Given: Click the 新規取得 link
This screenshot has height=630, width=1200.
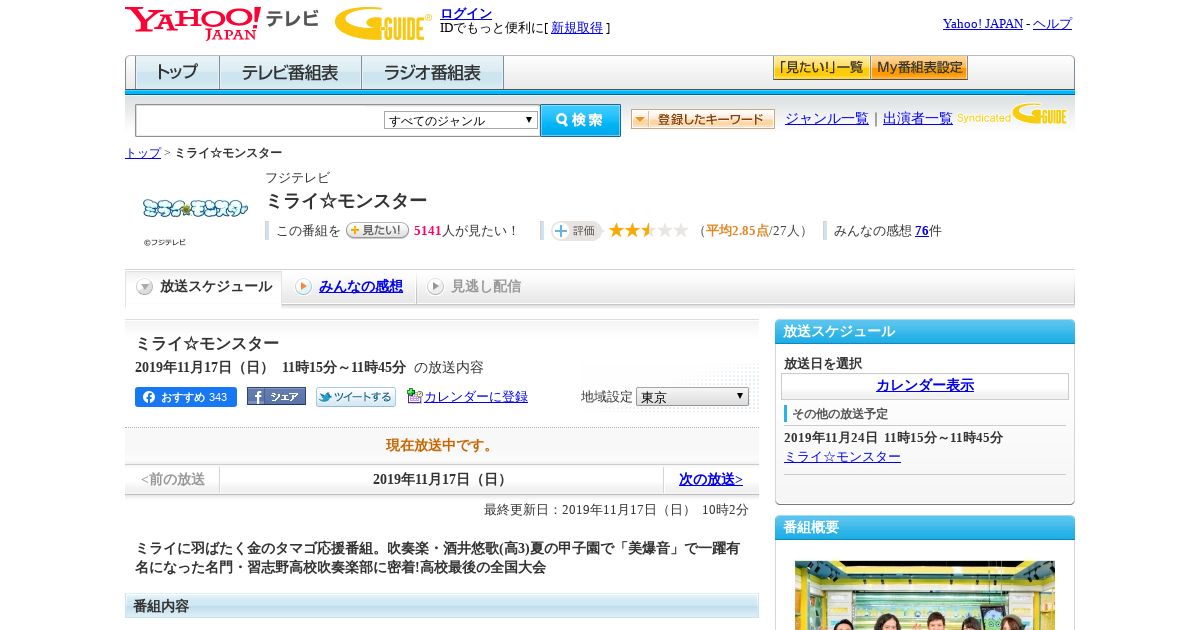Looking at the screenshot, I should point(577,28).
